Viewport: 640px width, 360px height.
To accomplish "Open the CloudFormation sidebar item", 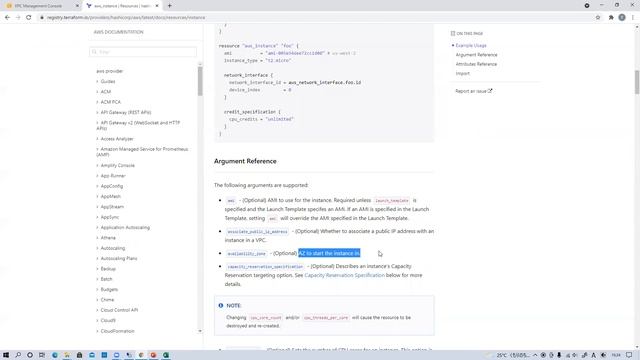I will 117,331.
